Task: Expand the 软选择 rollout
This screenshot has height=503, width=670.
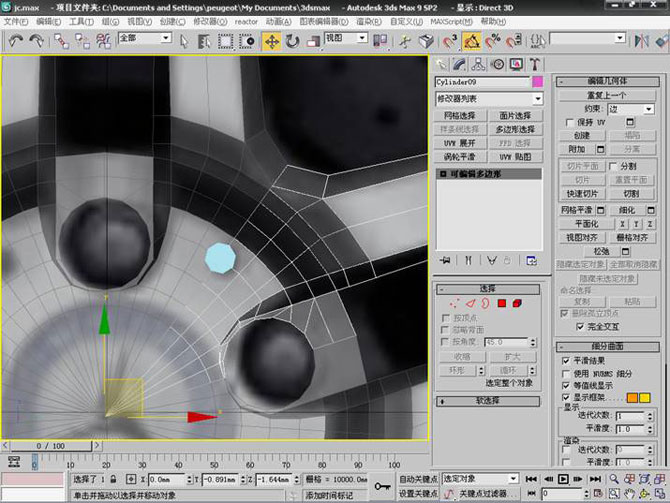Action: pyautogui.click(x=488, y=400)
